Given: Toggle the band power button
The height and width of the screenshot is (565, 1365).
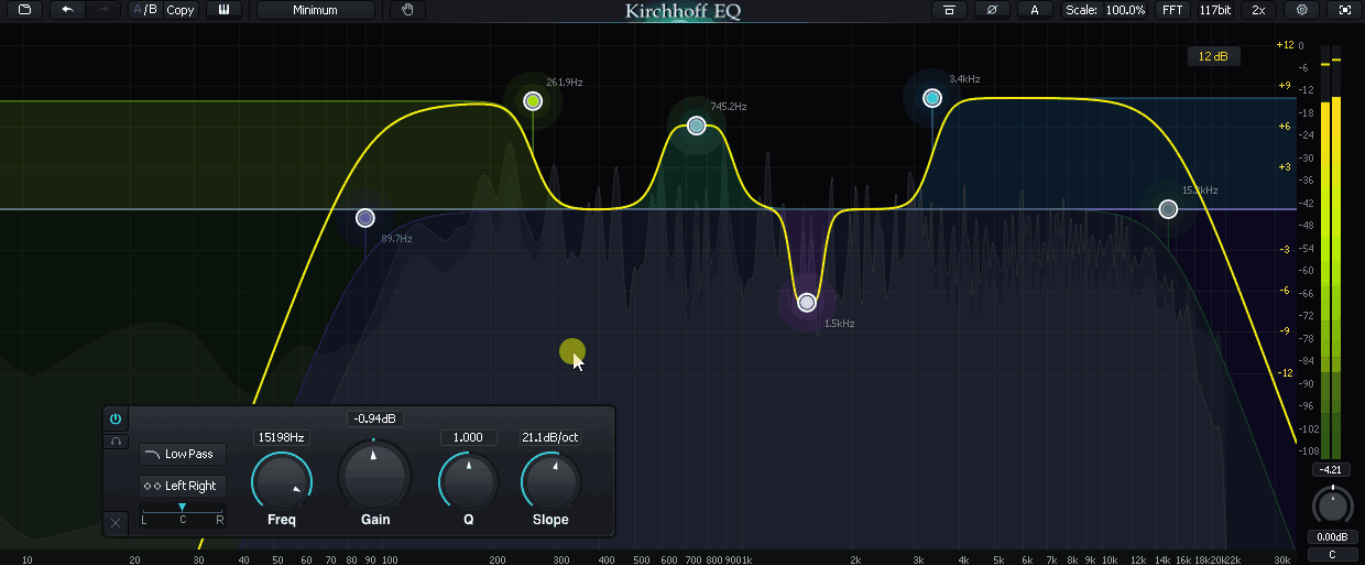Looking at the screenshot, I should point(115,419).
